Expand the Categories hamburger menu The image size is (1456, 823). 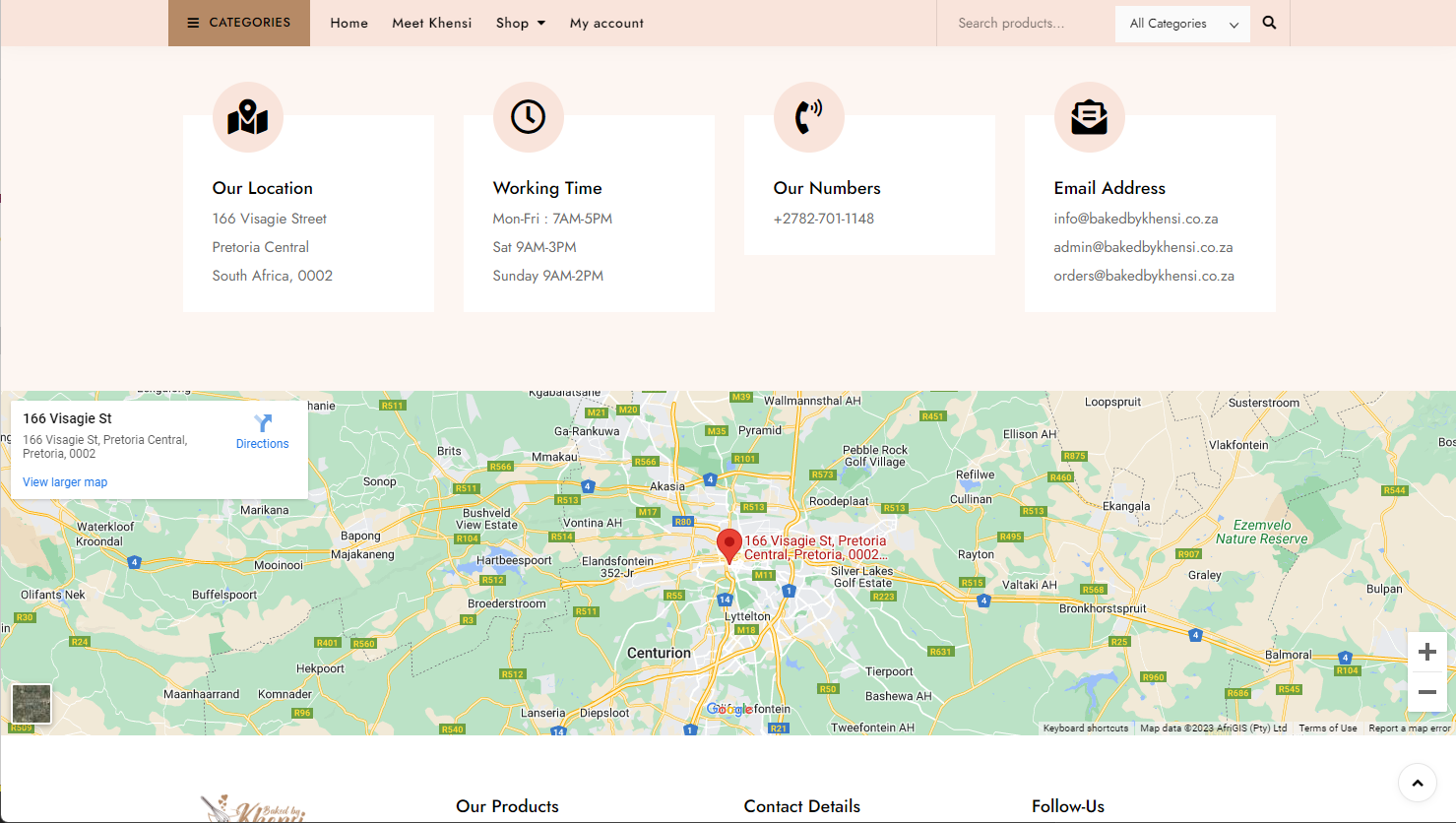coord(239,23)
